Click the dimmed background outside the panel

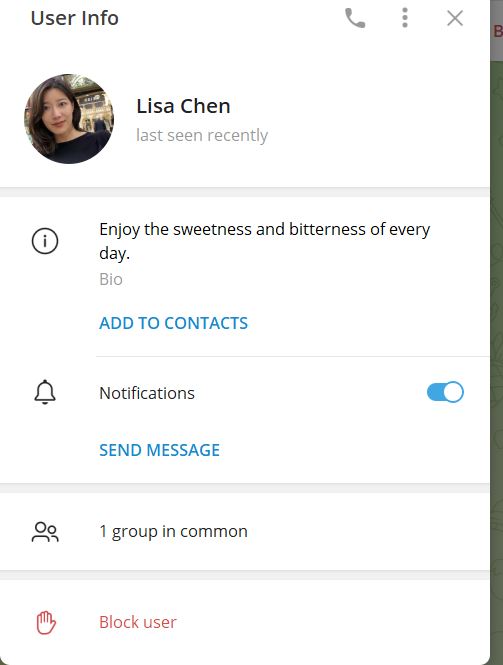[497, 339]
